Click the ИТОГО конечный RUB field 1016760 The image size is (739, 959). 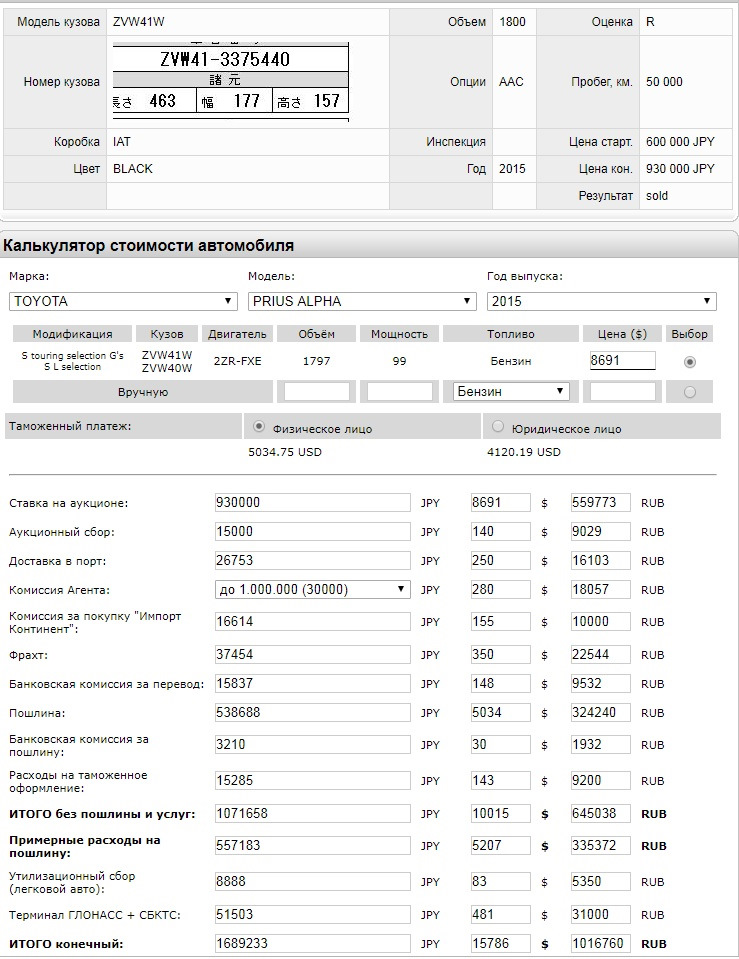(600, 943)
